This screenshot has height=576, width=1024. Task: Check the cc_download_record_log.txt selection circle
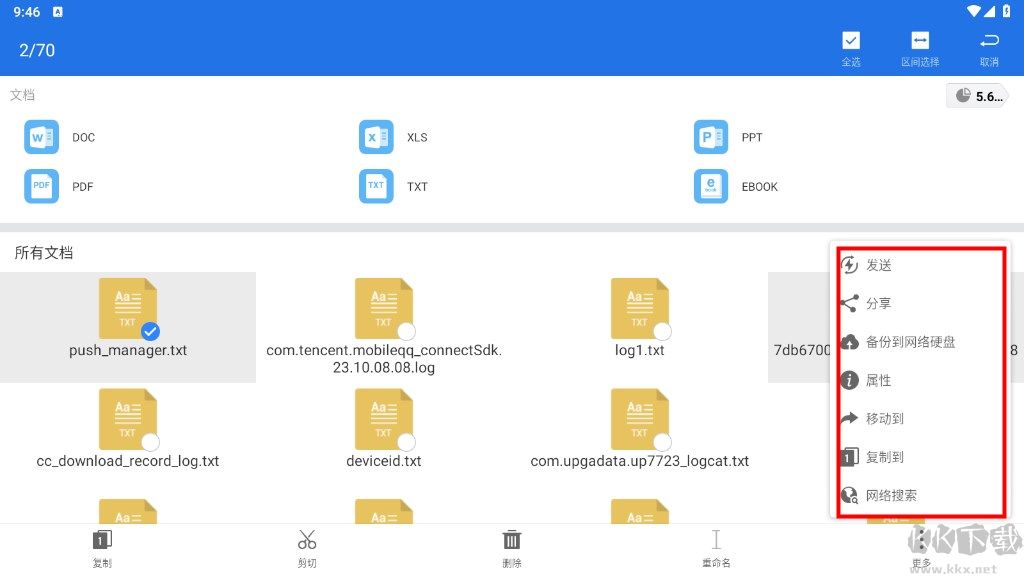pos(150,442)
